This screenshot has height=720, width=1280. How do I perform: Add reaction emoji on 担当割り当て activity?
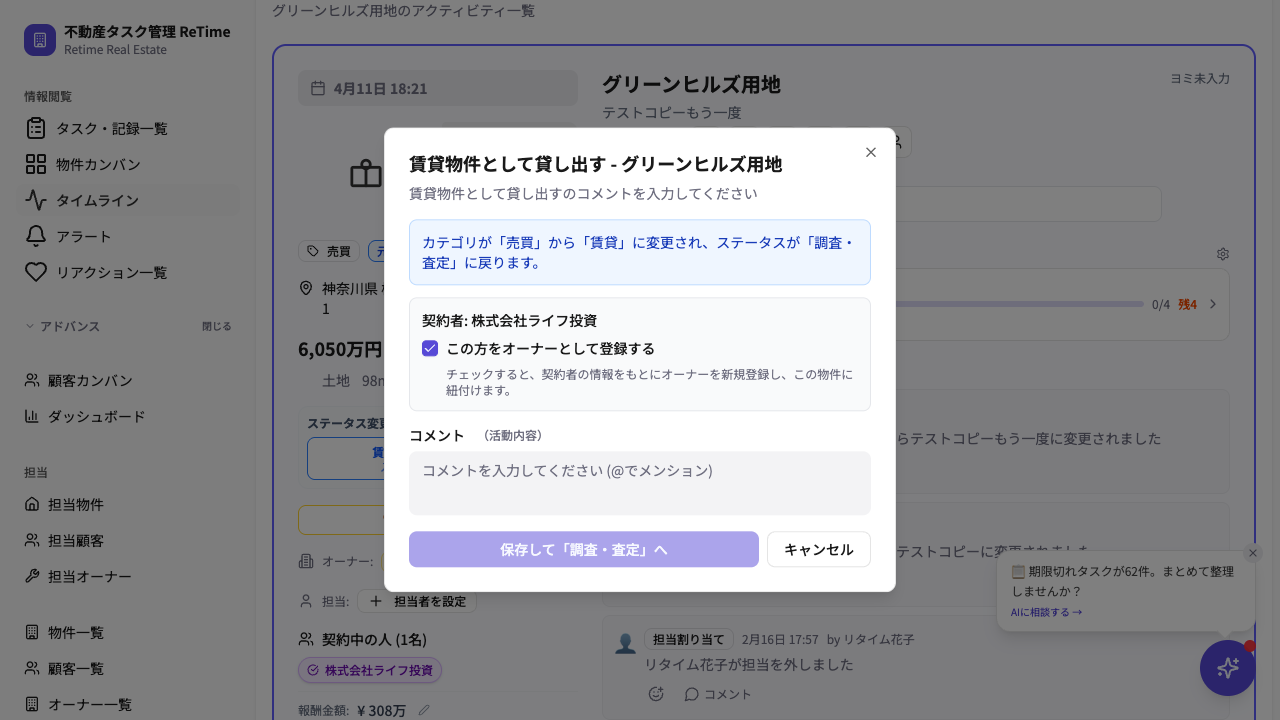pyautogui.click(x=656, y=693)
